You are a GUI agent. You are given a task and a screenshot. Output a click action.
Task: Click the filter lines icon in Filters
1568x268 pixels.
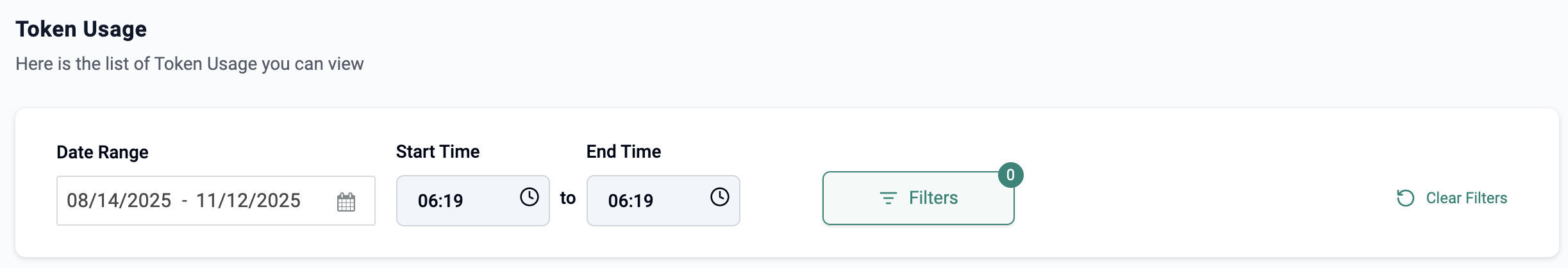coord(888,198)
